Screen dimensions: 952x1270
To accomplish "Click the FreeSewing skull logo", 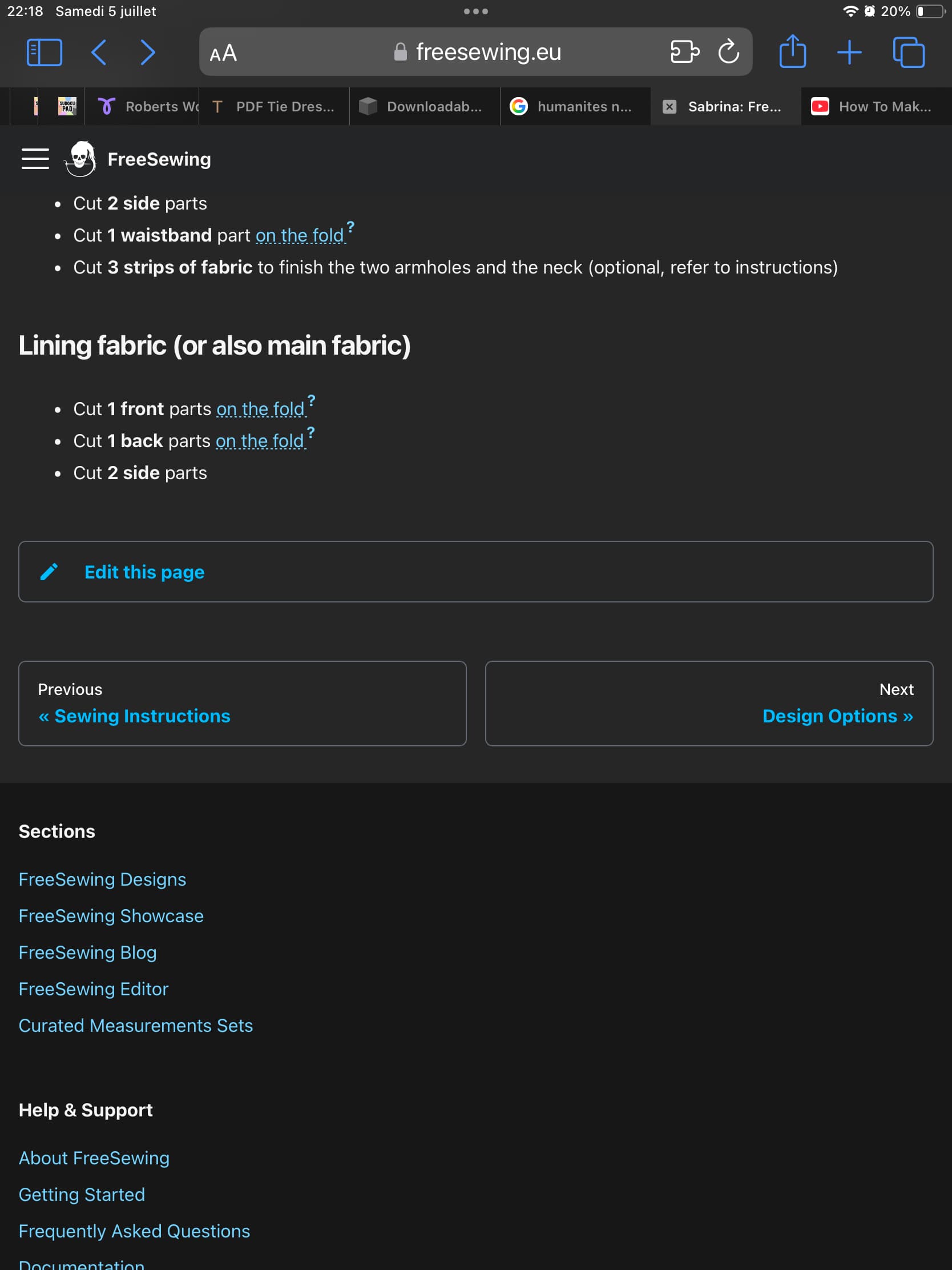I will click(80, 159).
